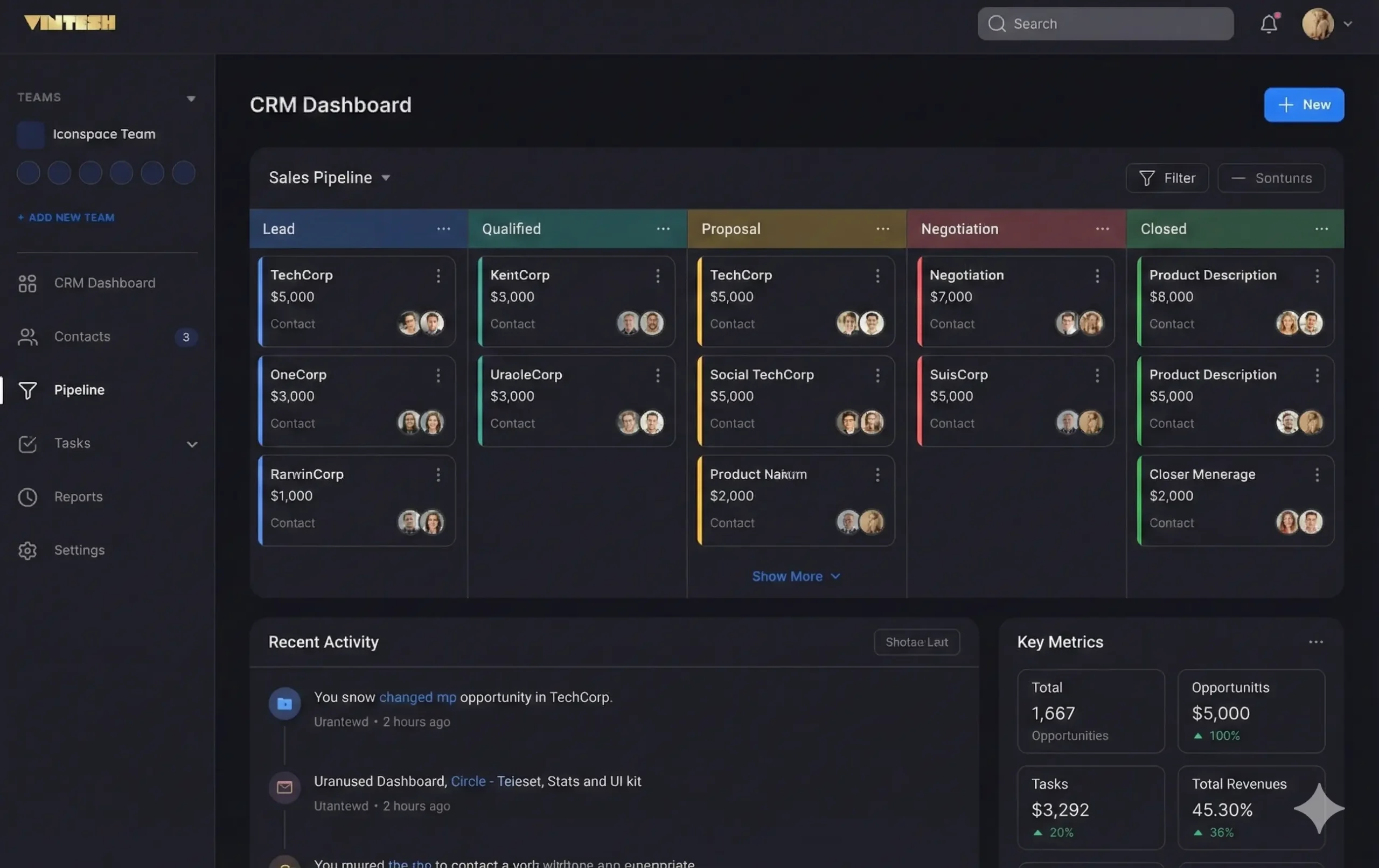Click the notification bell icon

(1269, 24)
